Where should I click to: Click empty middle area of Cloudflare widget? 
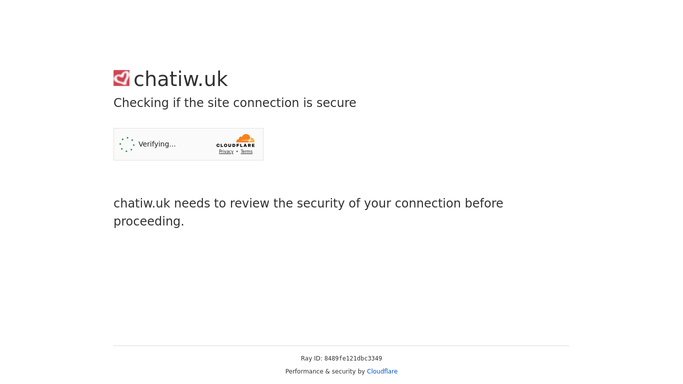click(196, 144)
